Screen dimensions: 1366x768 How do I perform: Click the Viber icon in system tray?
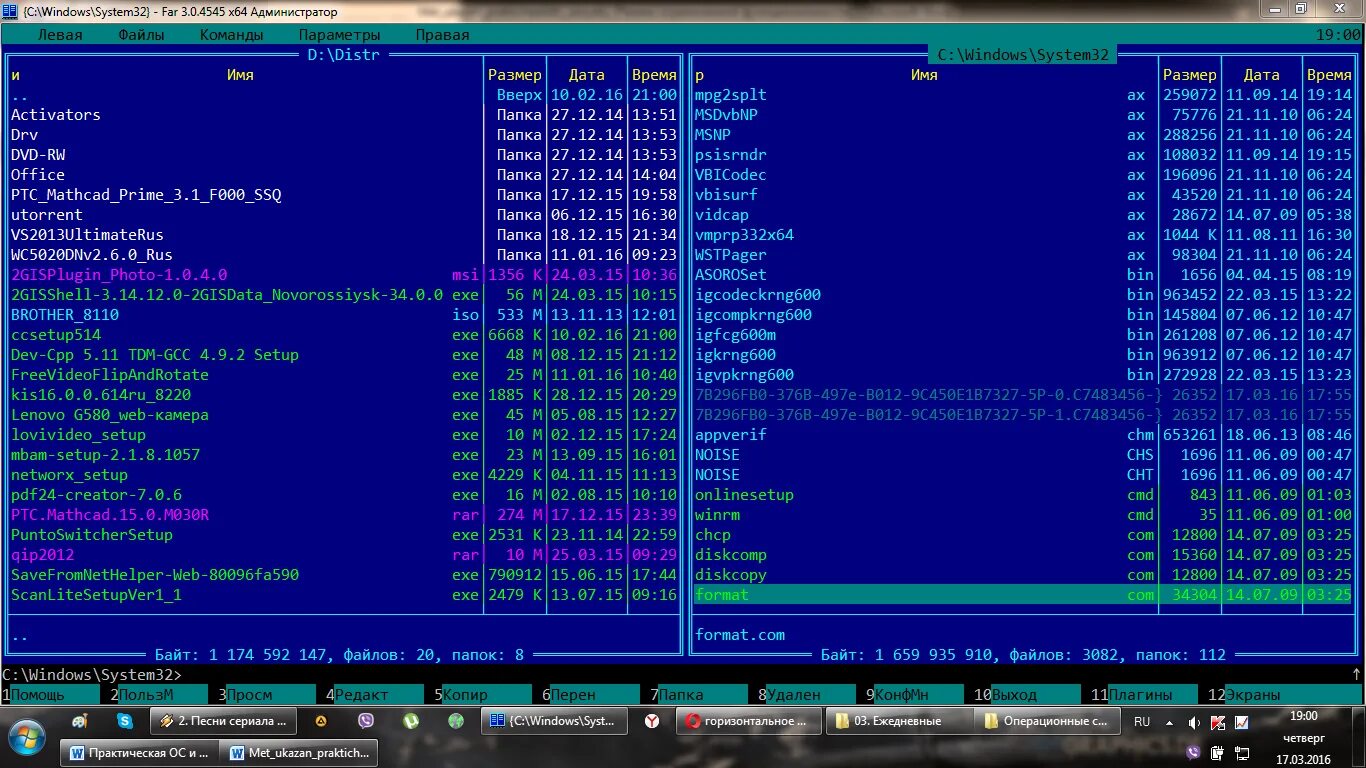pyautogui.click(x=1193, y=752)
